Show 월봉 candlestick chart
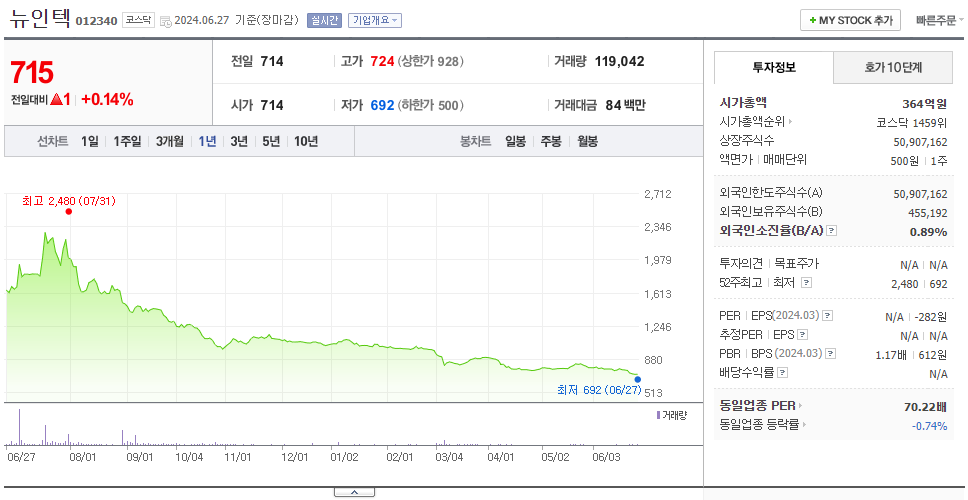 coord(588,141)
